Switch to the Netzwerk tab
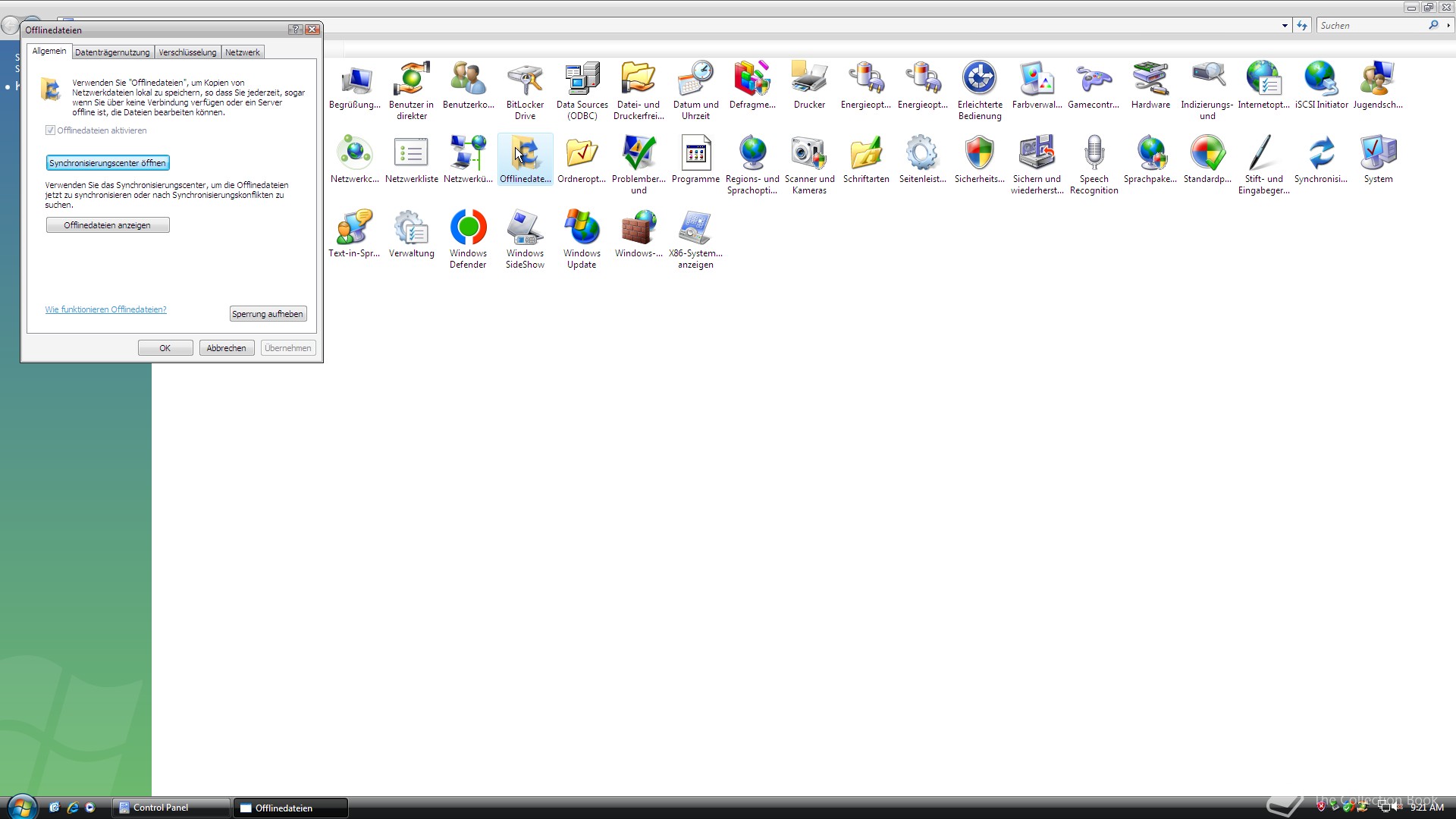Viewport: 1456px width, 819px height. (x=243, y=52)
